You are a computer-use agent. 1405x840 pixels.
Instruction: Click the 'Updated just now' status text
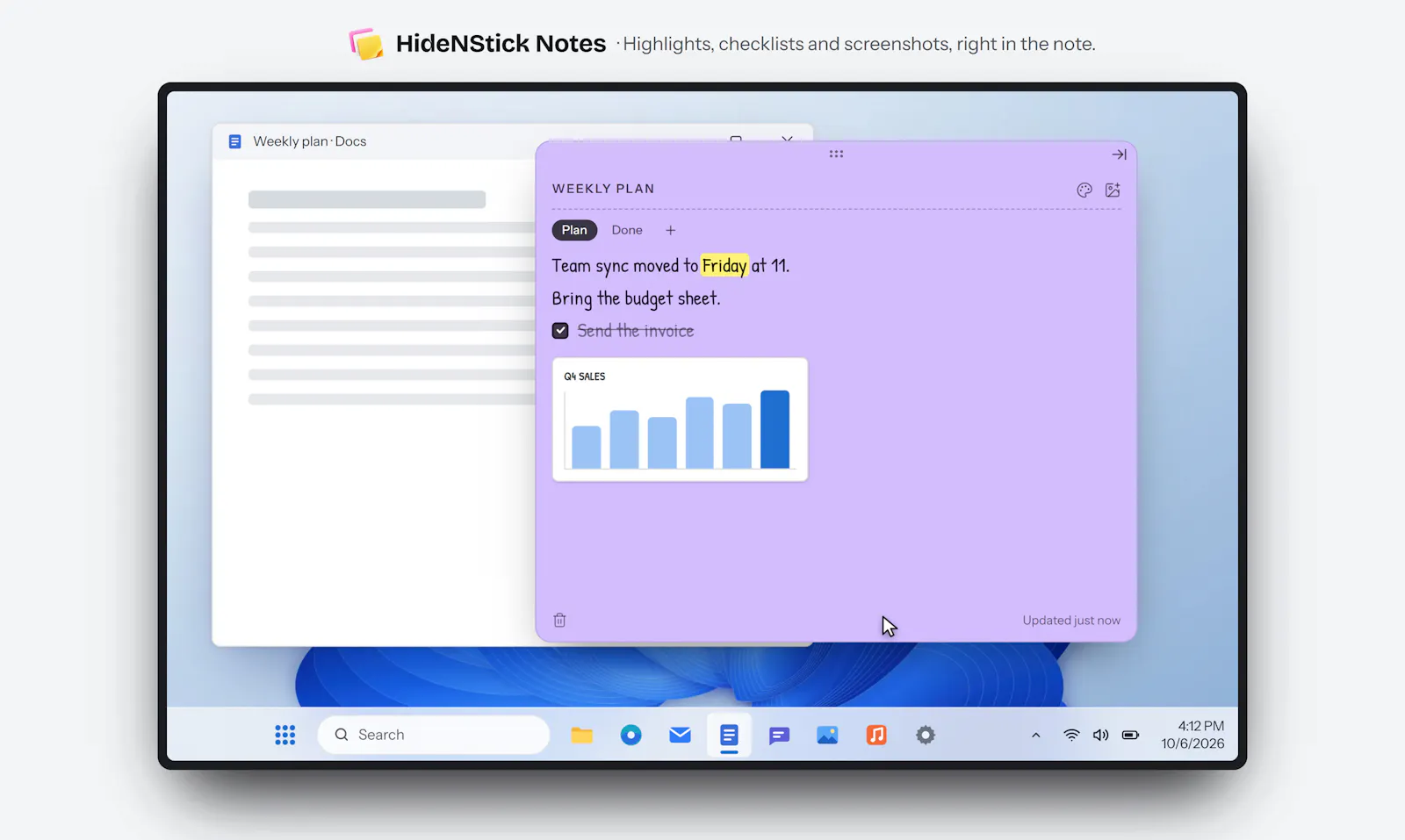point(1071,621)
